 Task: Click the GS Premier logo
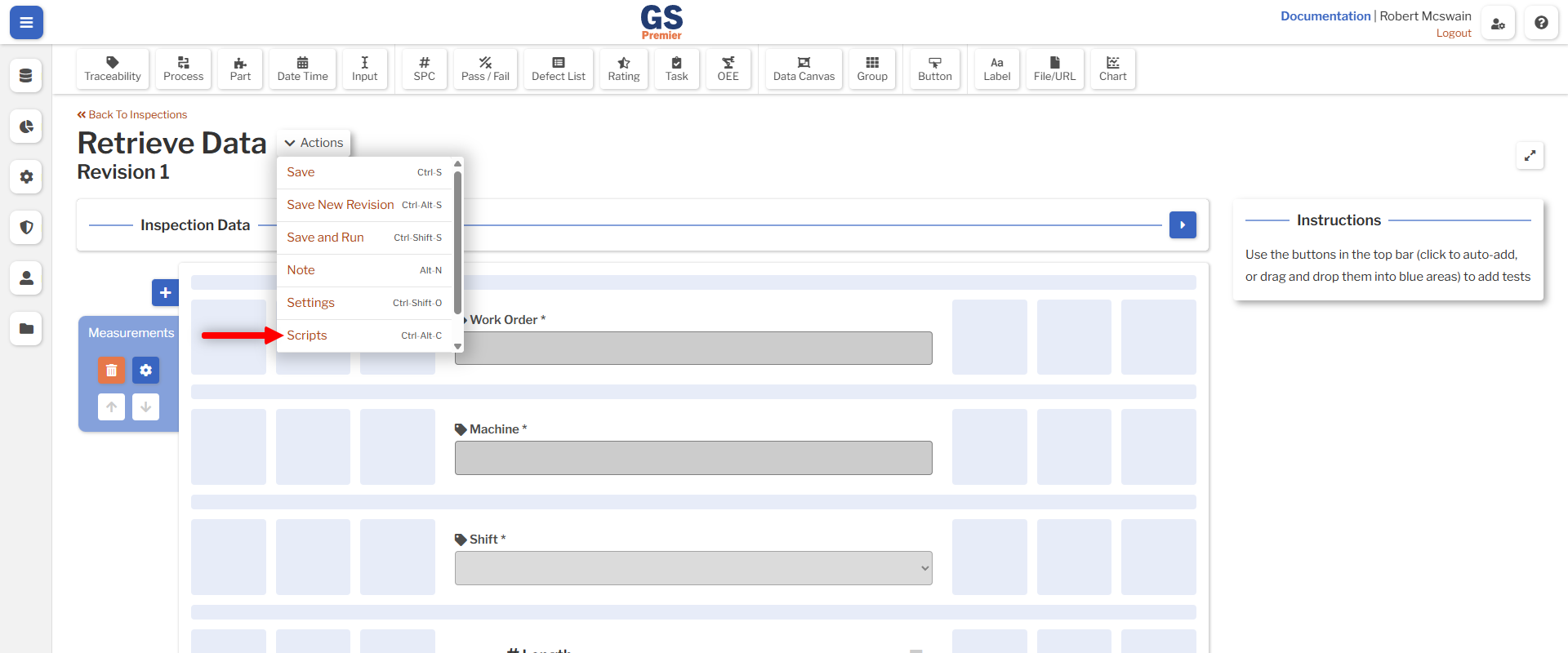click(x=661, y=22)
